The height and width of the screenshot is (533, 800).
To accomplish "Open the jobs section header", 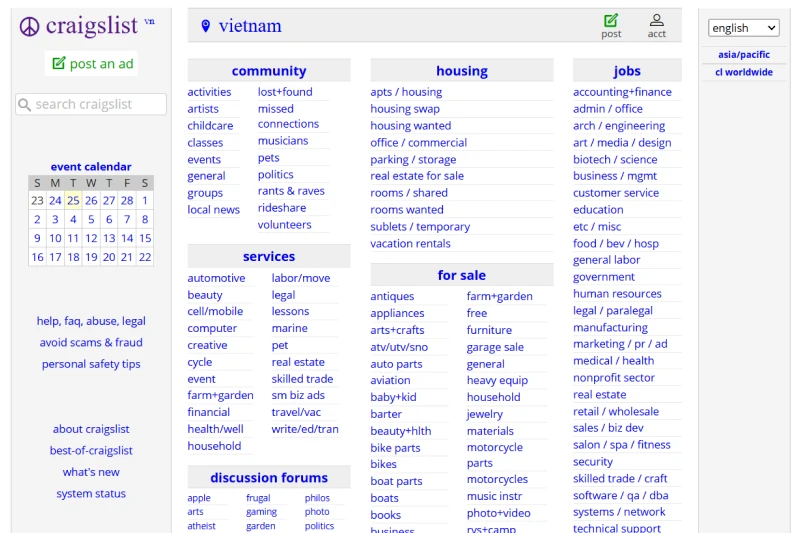I will tap(627, 70).
